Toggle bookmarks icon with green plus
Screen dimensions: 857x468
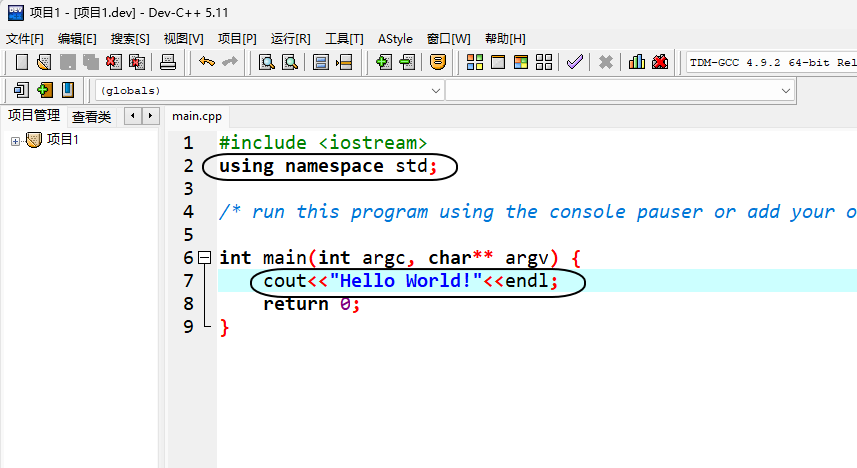tap(45, 90)
